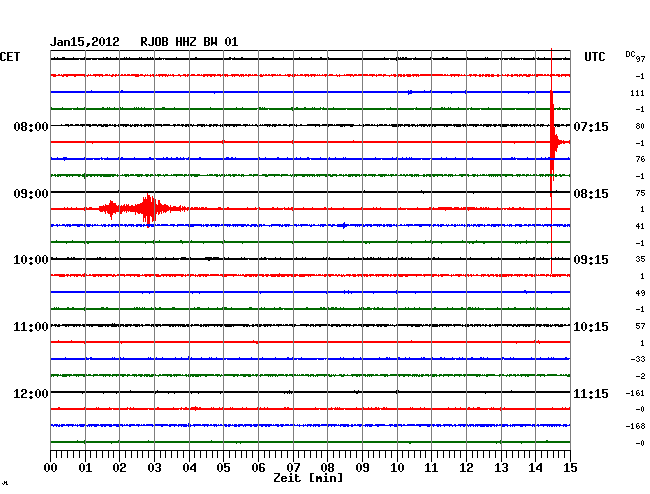The width and height of the screenshot is (650, 494).
Task: Click the "12" minute axis label
Action: tap(466, 468)
